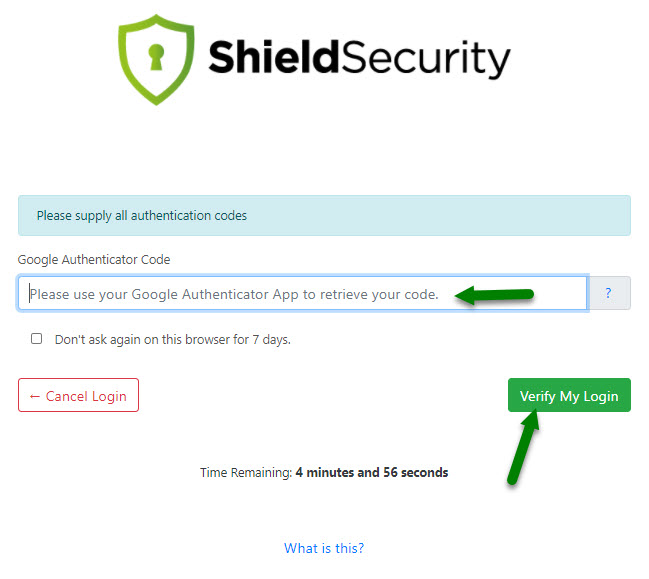Click the left arrow in the Cancel Login button
Viewport: 649px width, 579px height.
coord(35,396)
